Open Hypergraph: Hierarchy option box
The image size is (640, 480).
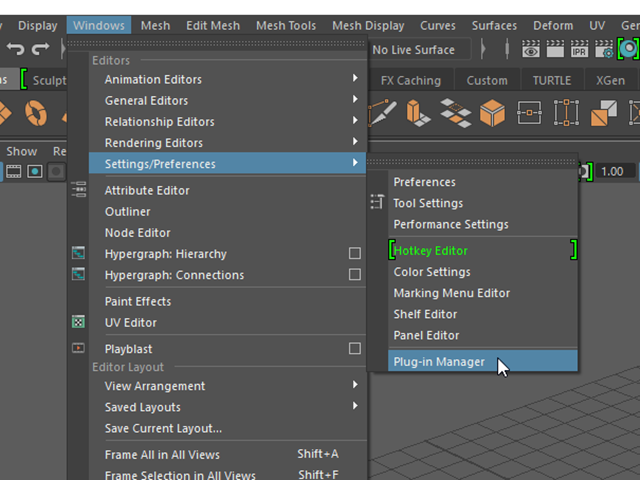(x=355, y=253)
